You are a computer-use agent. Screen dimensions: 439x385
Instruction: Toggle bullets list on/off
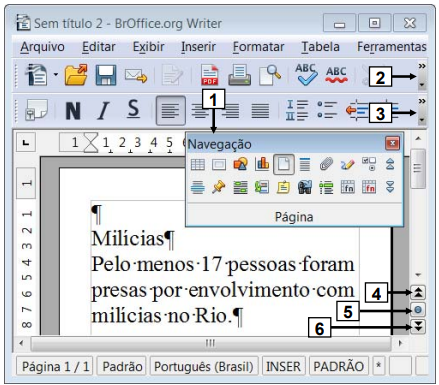click(327, 110)
